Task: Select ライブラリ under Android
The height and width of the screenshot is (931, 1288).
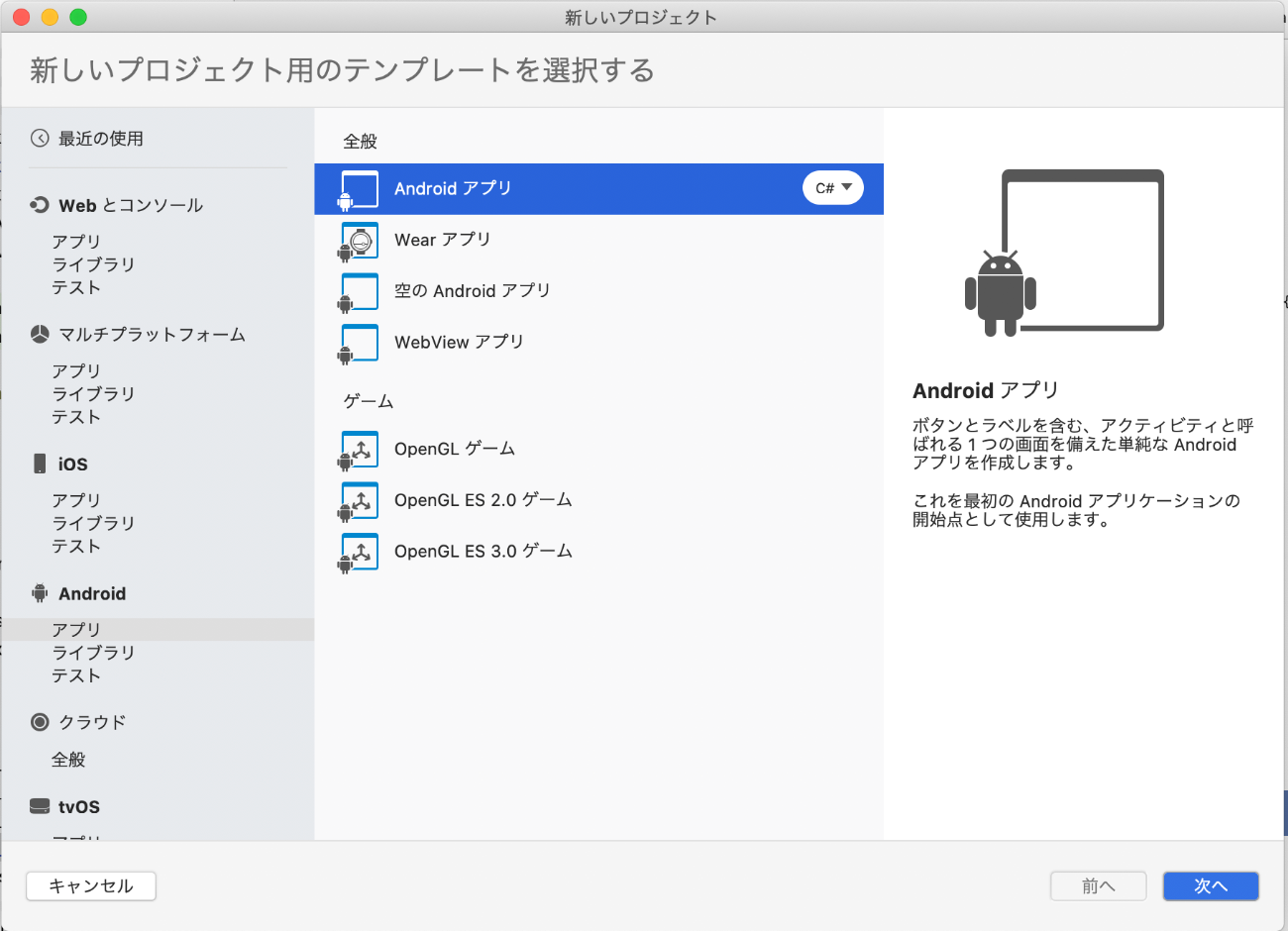Action: pyautogui.click(x=93, y=653)
